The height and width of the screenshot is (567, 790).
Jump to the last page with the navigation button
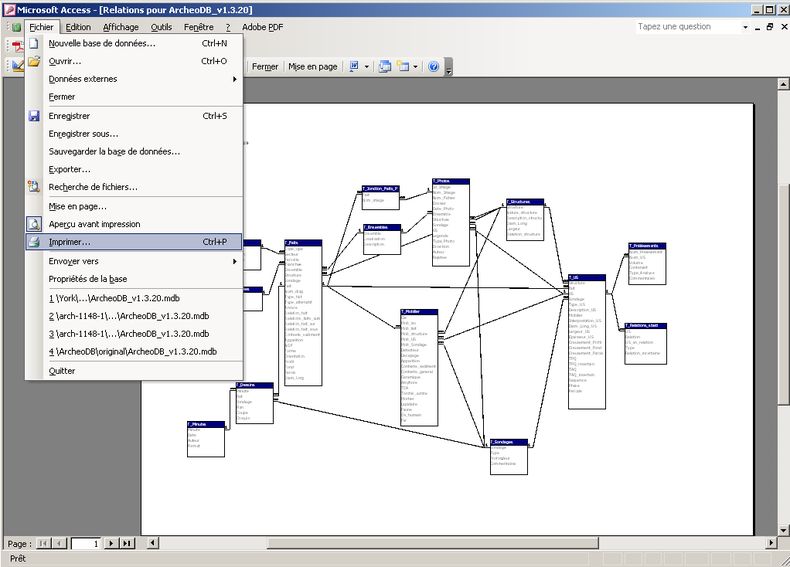127,543
